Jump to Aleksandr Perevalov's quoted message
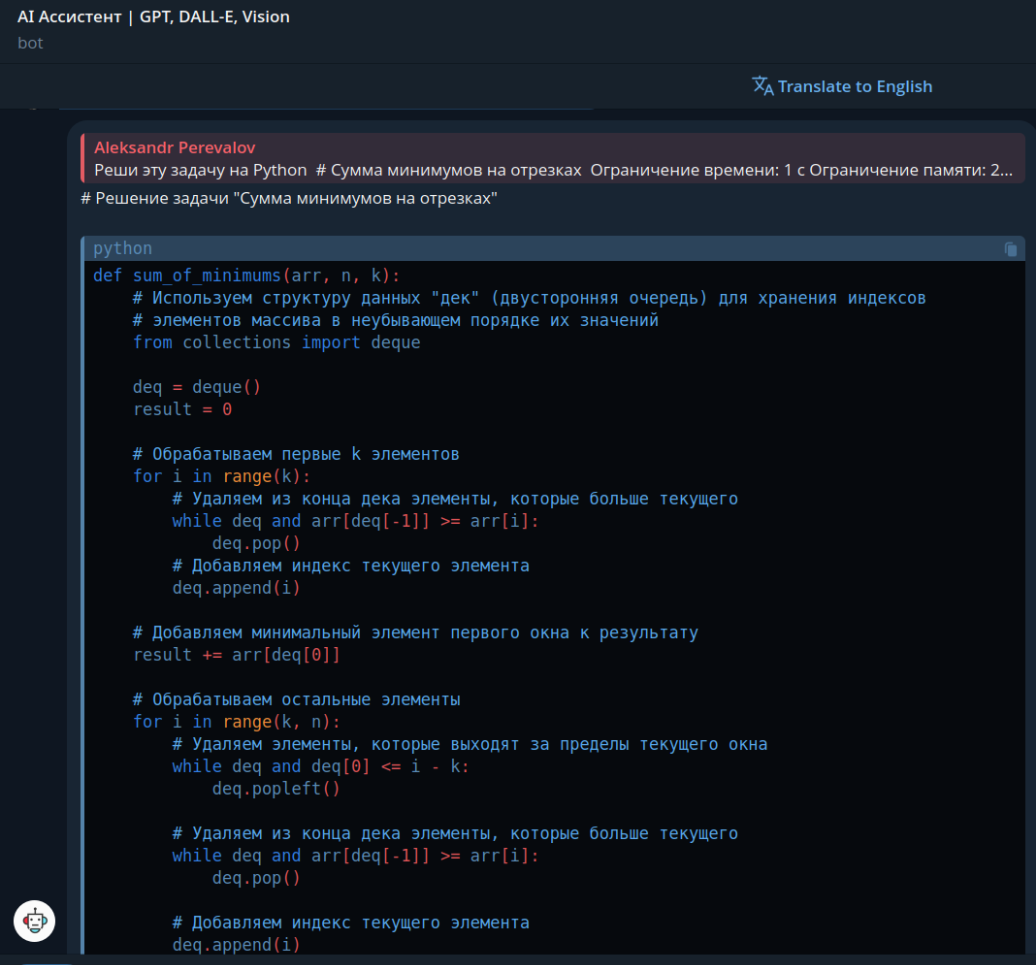 175,148
